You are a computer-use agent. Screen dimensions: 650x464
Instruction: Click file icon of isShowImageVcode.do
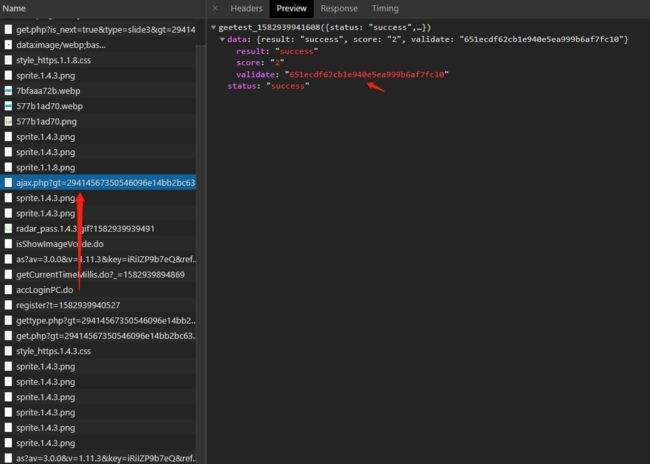[x=8, y=243]
